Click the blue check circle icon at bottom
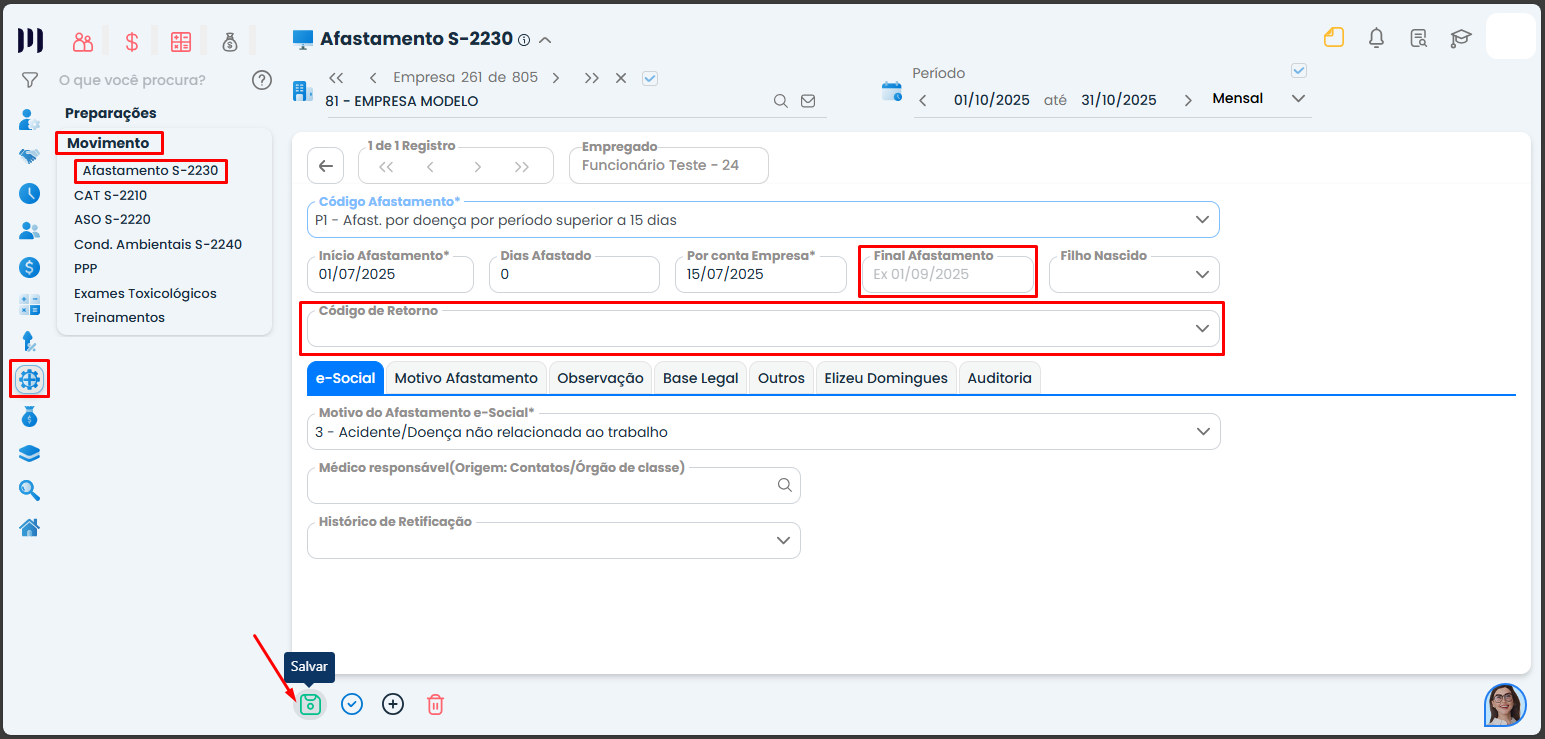Viewport: 1545px width, 739px height. coord(352,704)
